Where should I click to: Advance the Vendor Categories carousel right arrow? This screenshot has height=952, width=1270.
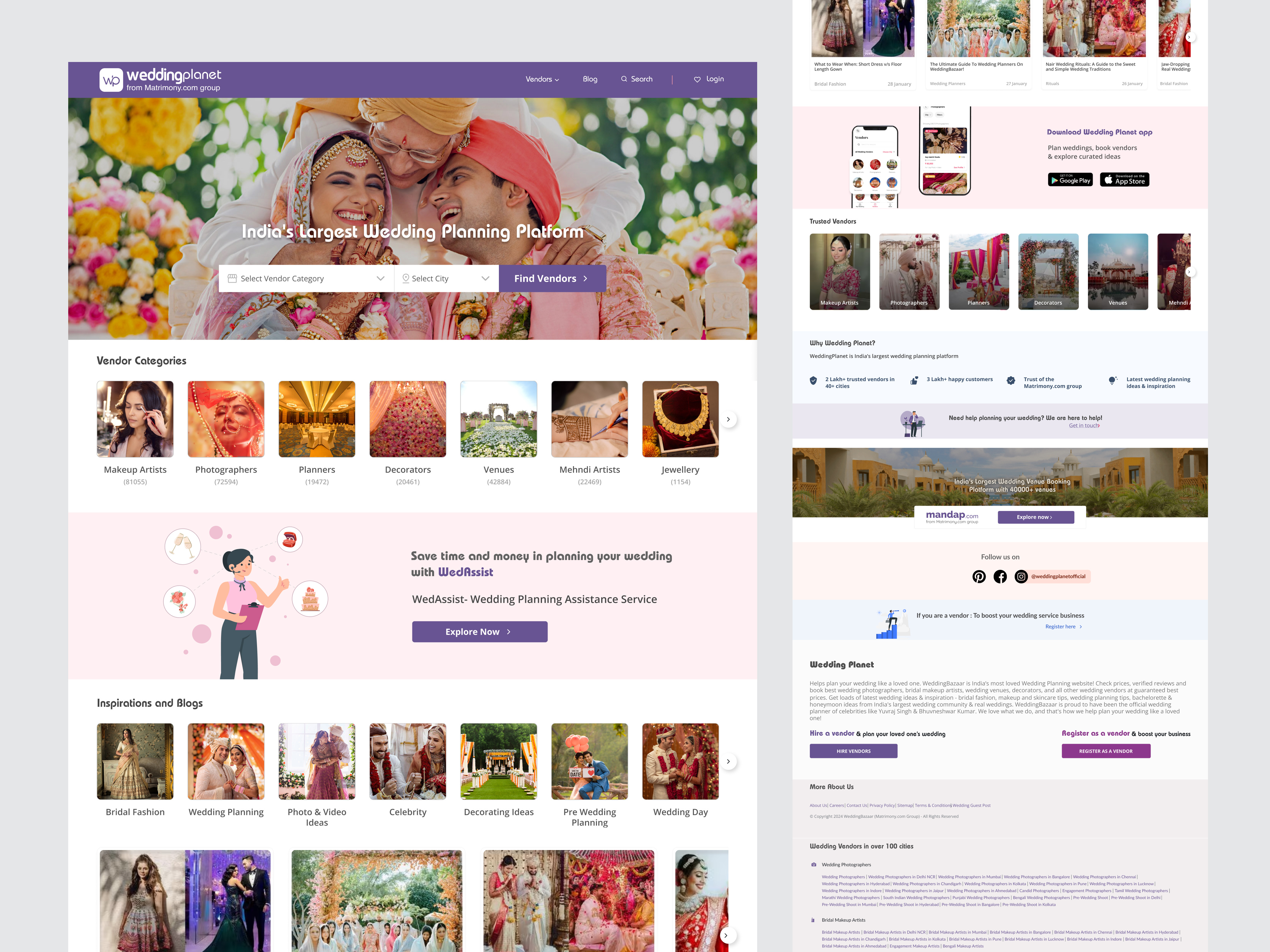[729, 420]
